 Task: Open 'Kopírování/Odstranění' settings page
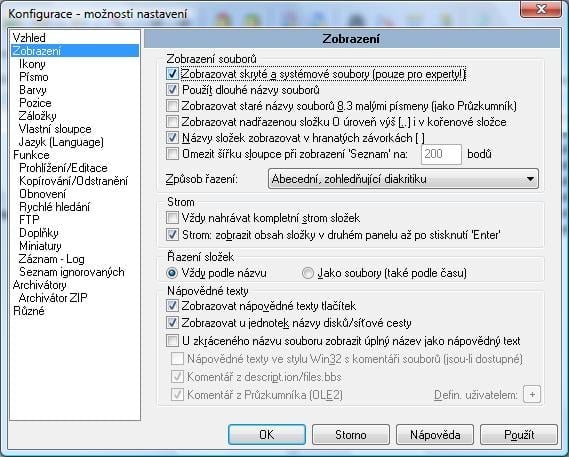(x=73, y=181)
